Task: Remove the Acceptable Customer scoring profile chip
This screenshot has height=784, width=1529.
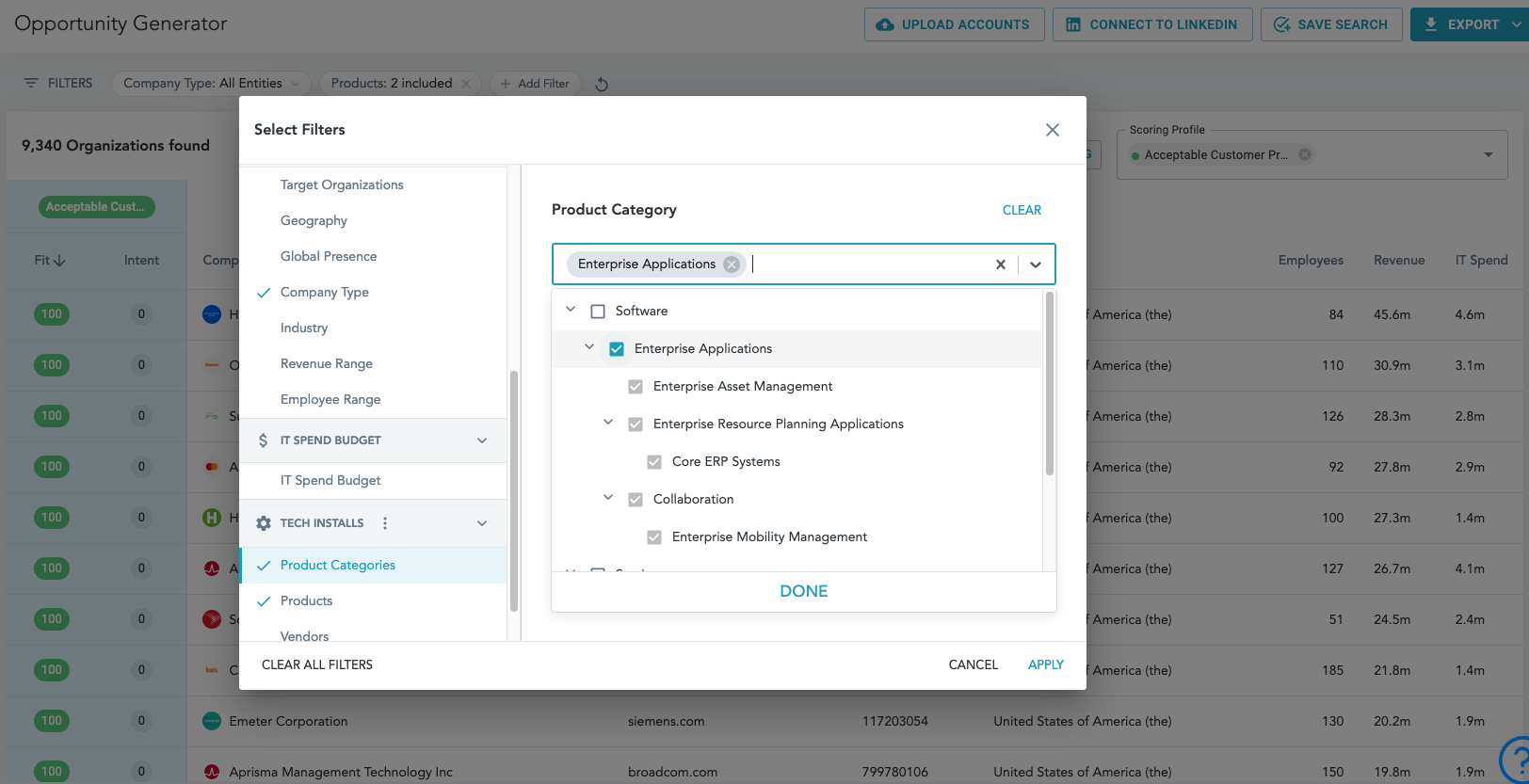Action: 1305,154
